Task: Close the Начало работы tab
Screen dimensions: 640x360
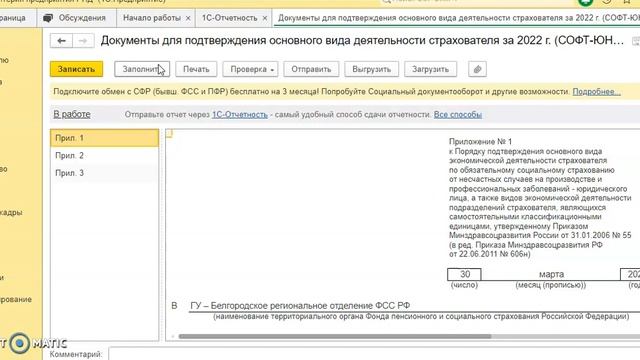Action: 188,18
